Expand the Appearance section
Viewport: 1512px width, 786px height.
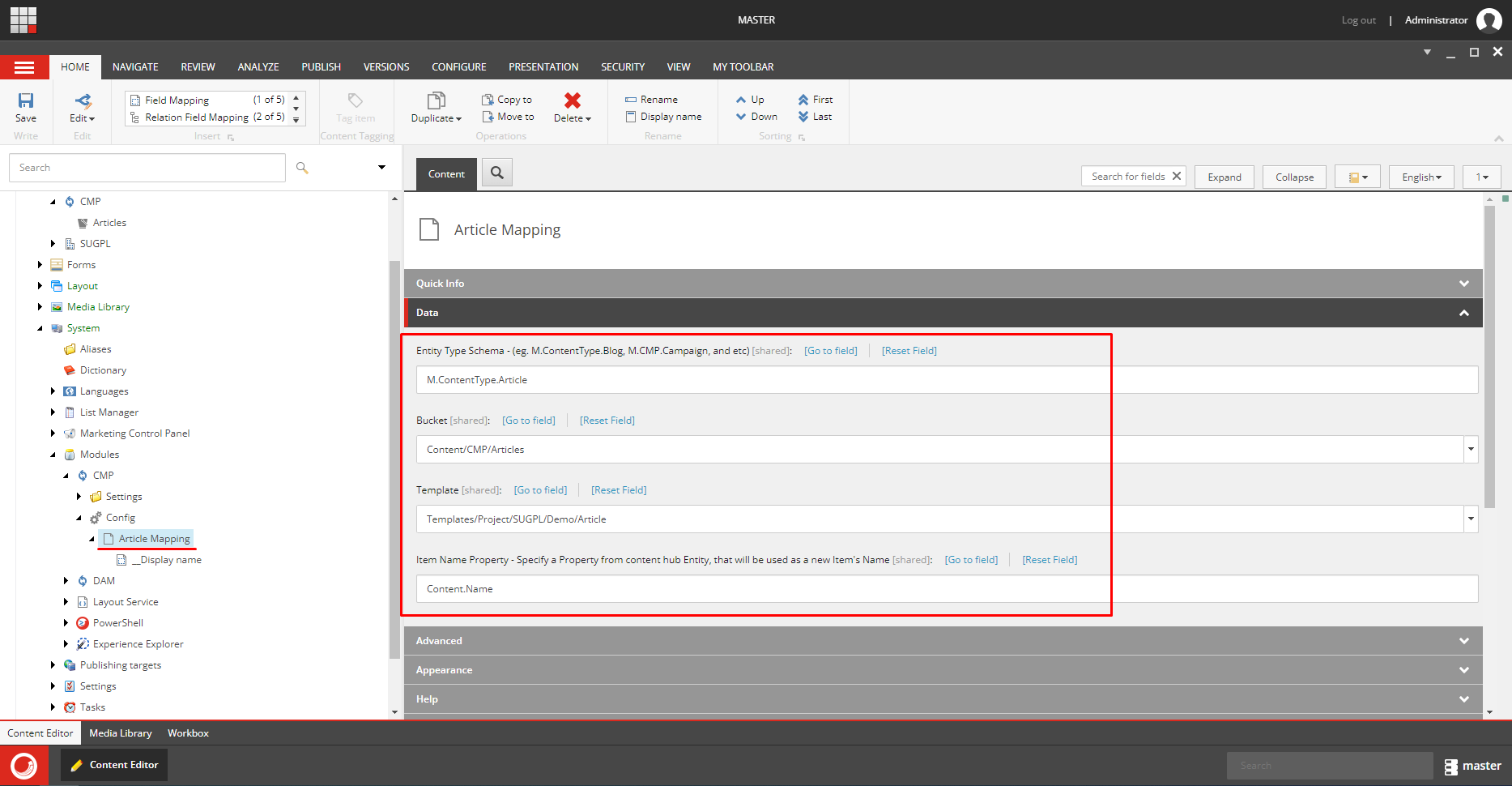click(x=943, y=670)
